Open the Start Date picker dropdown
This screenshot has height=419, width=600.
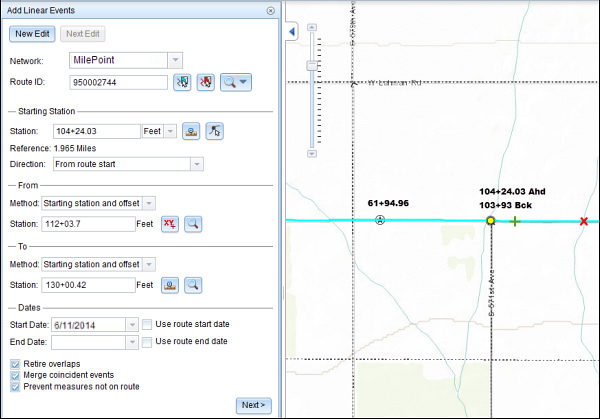coord(132,324)
